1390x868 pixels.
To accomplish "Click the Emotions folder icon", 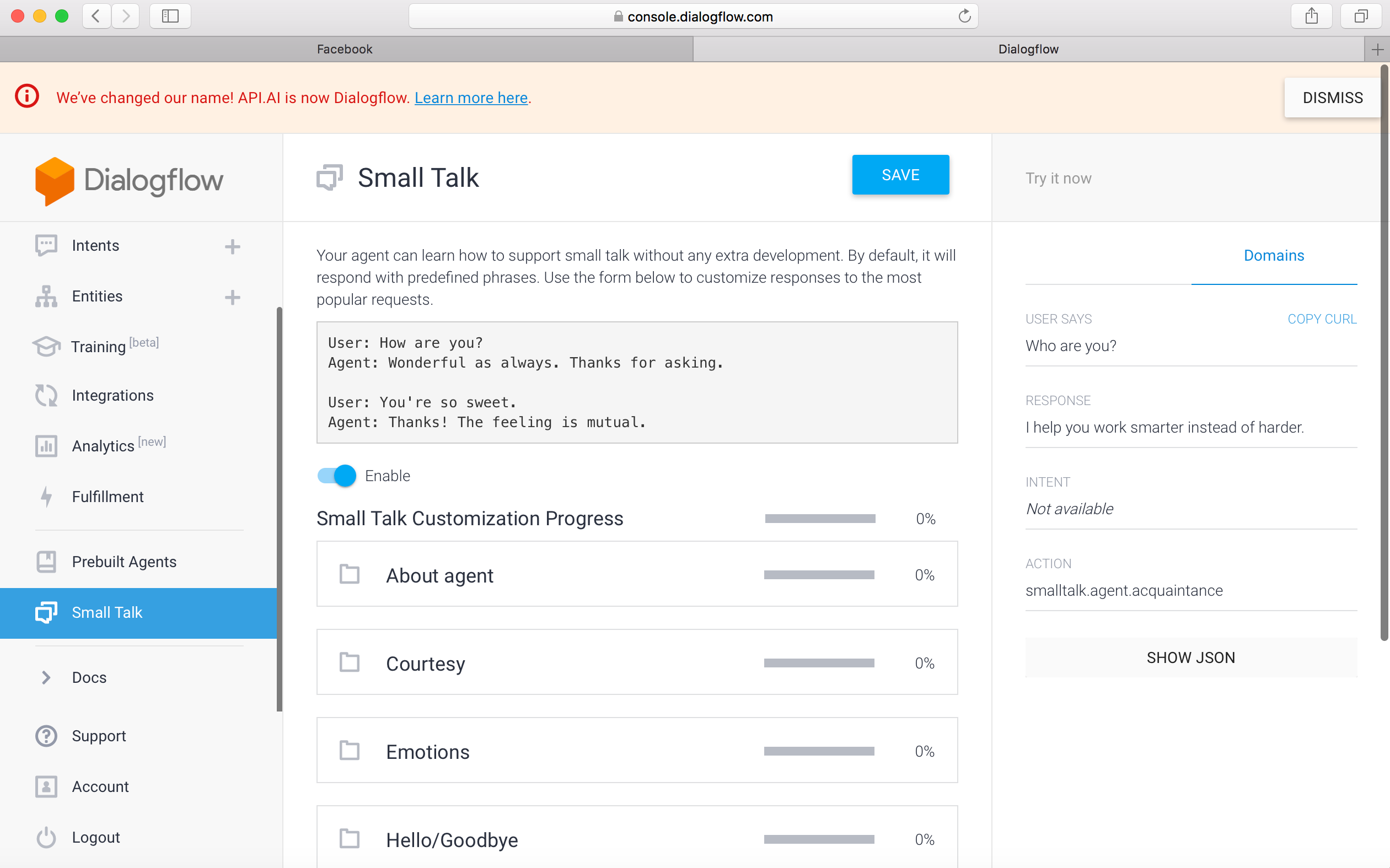I will (x=349, y=751).
